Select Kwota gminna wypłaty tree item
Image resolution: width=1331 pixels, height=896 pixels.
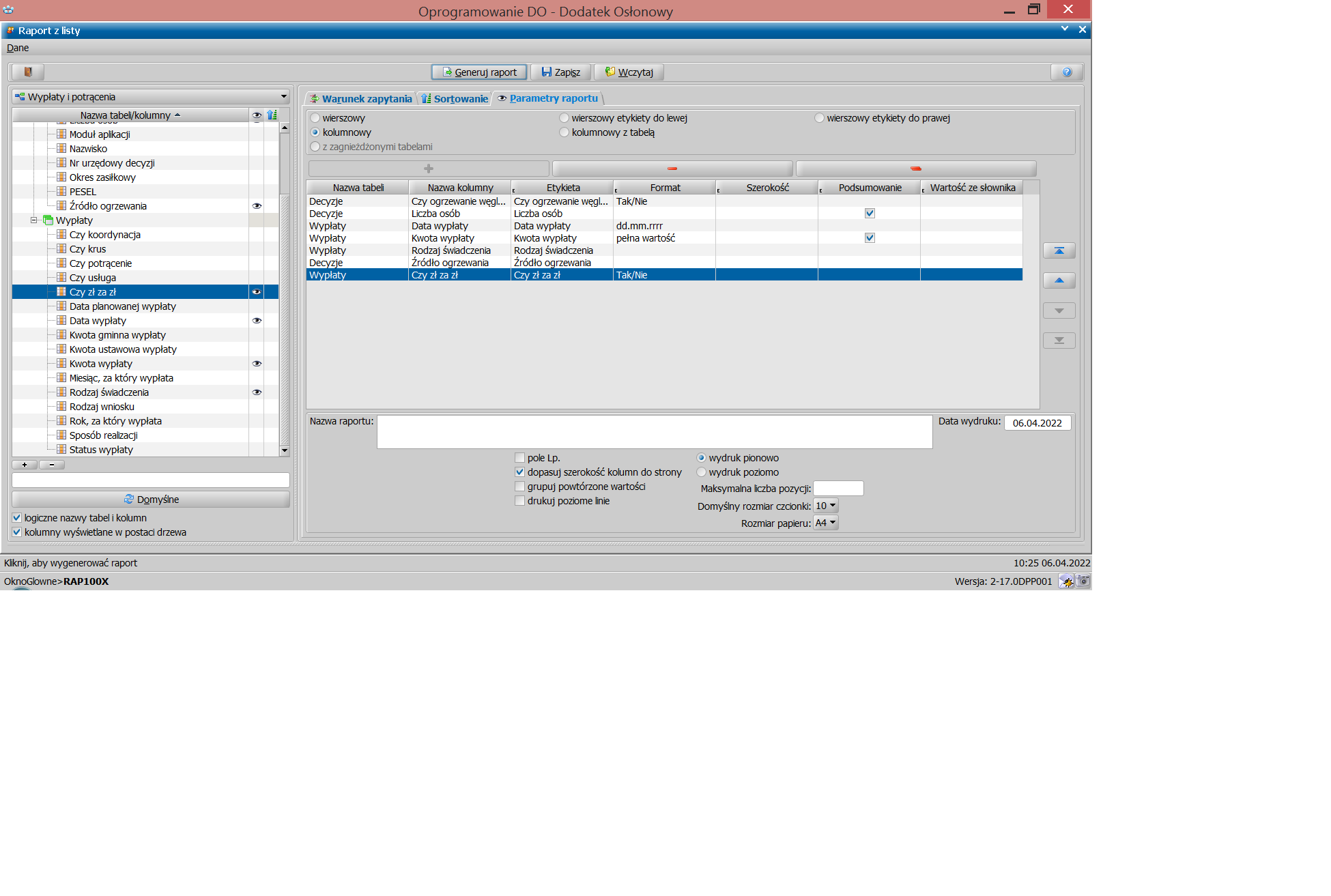click(x=117, y=335)
